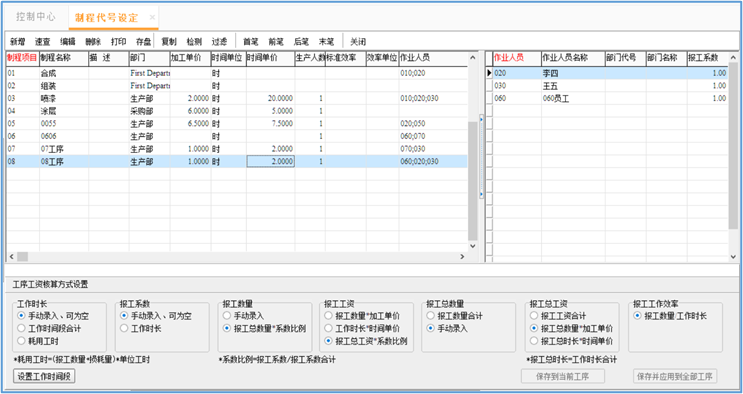Click the 报工系数 column header
The height and width of the screenshot is (394, 743).
(x=707, y=58)
